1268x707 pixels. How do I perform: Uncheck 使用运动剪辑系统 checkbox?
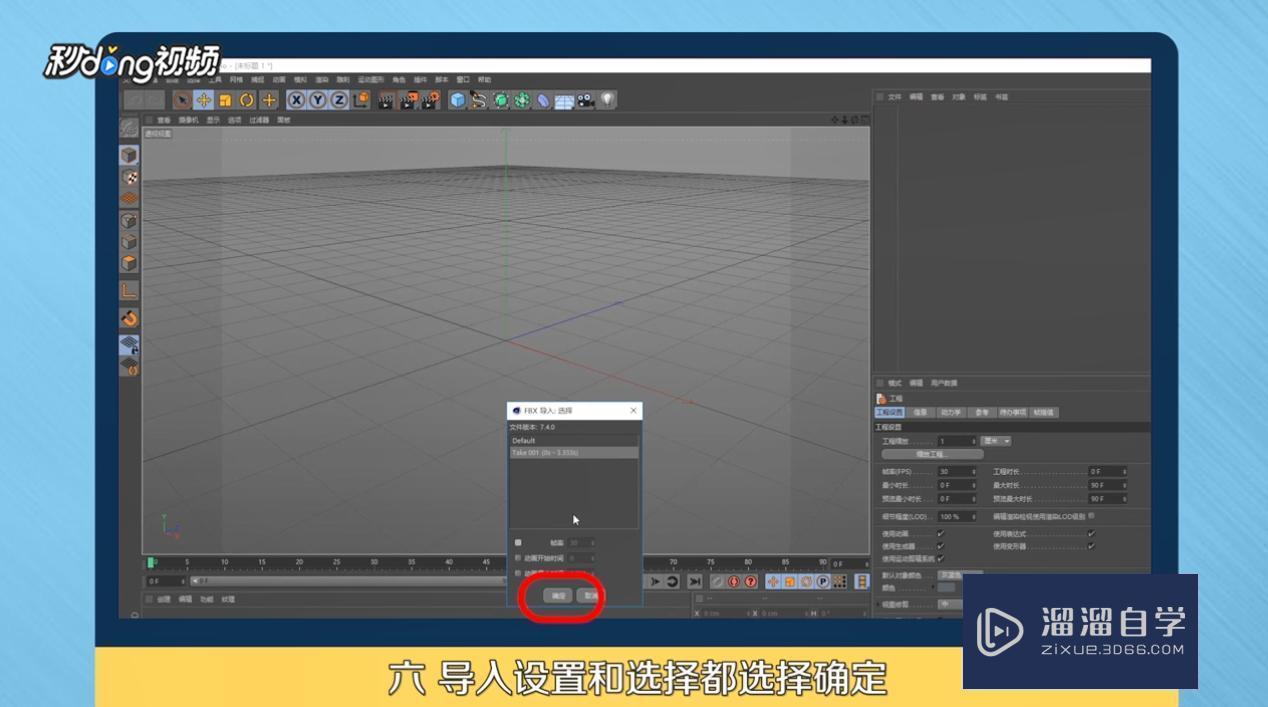(941, 558)
